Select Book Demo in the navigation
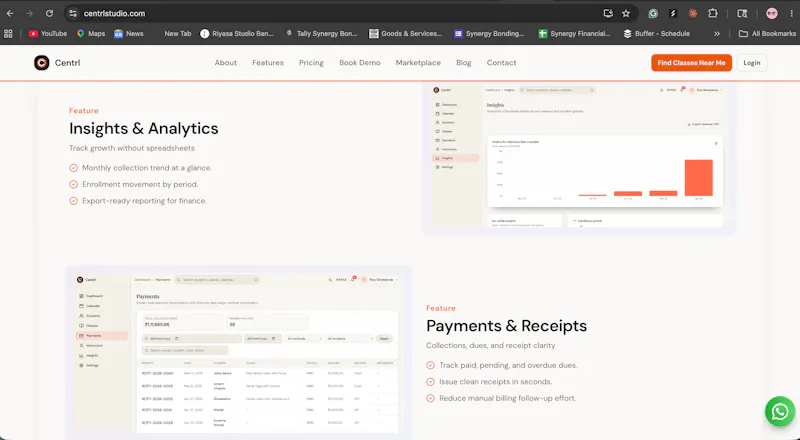 [360, 63]
